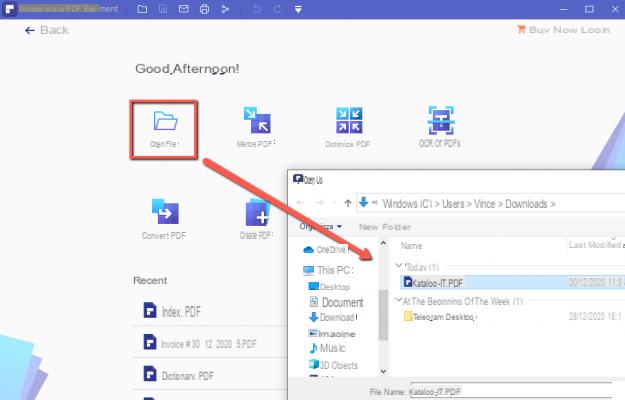The image size is (625, 400).
Task: Click Vince in the path bar
Action: pos(484,204)
